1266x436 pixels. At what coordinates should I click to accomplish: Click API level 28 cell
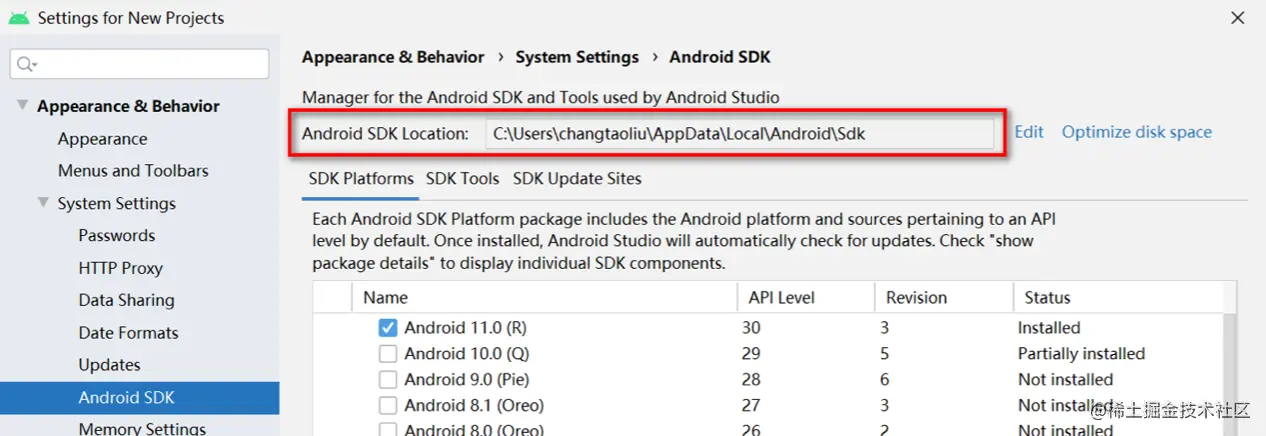[x=751, y=380]
